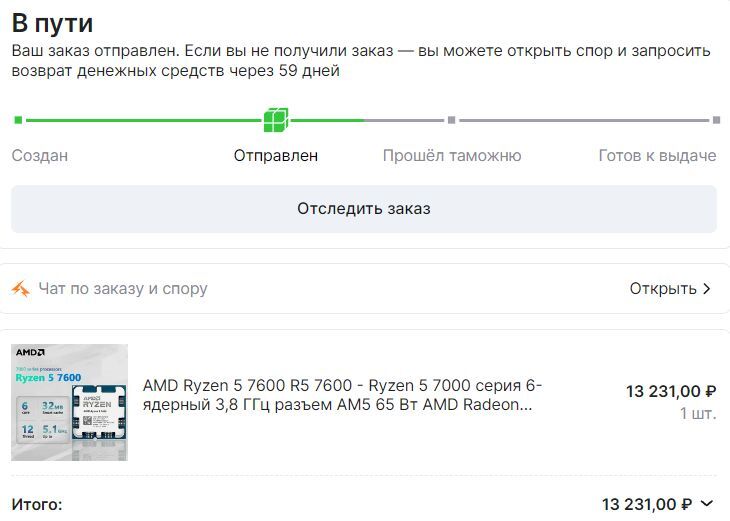The height and width of the screenshot is (521, 730).
Task: Click the order shipped description text
Action: (x=361, y=61)
